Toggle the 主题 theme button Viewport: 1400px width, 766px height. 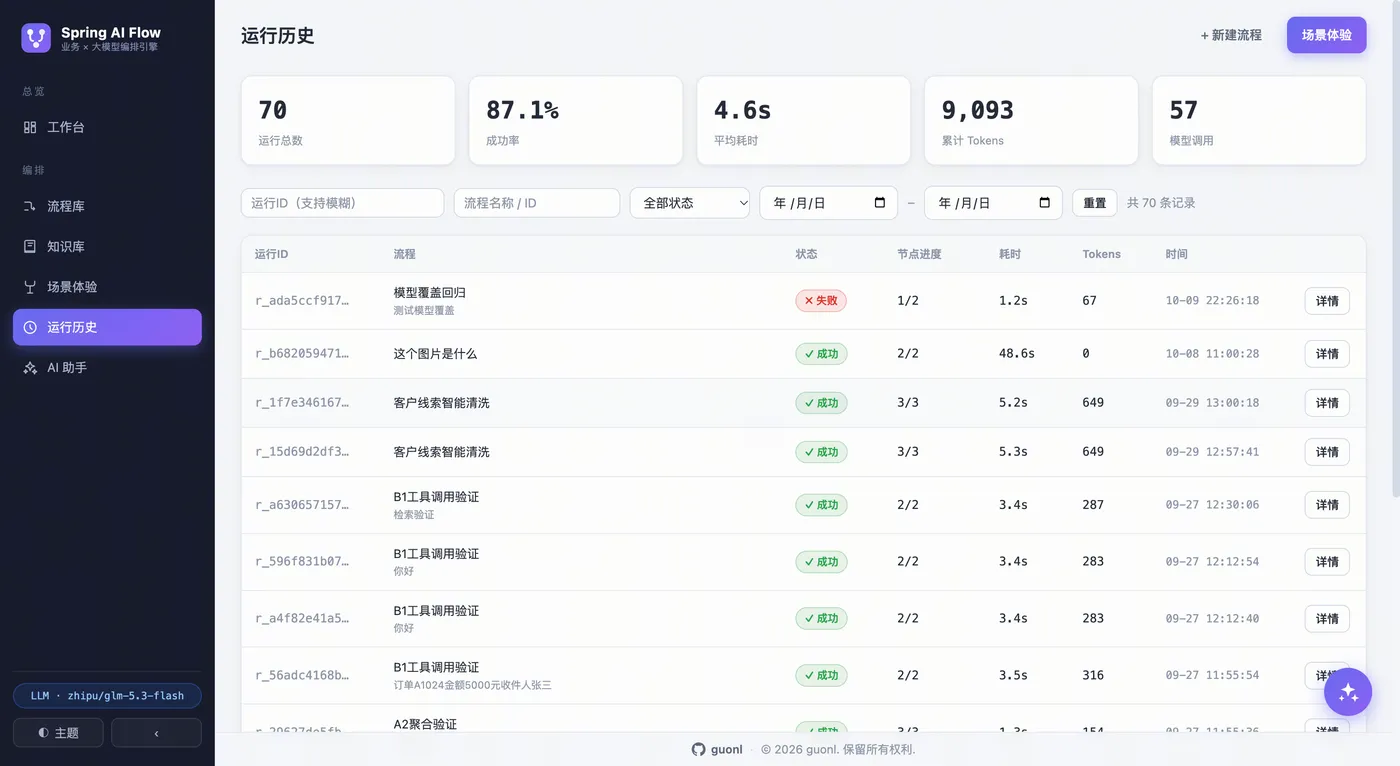[x=58, y=733]
